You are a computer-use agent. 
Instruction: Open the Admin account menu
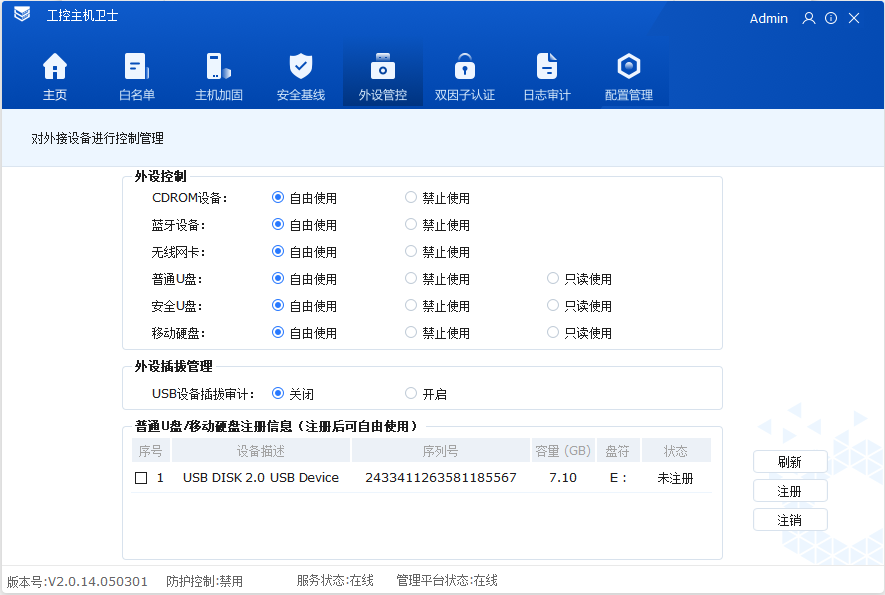[x=769, y=18]
